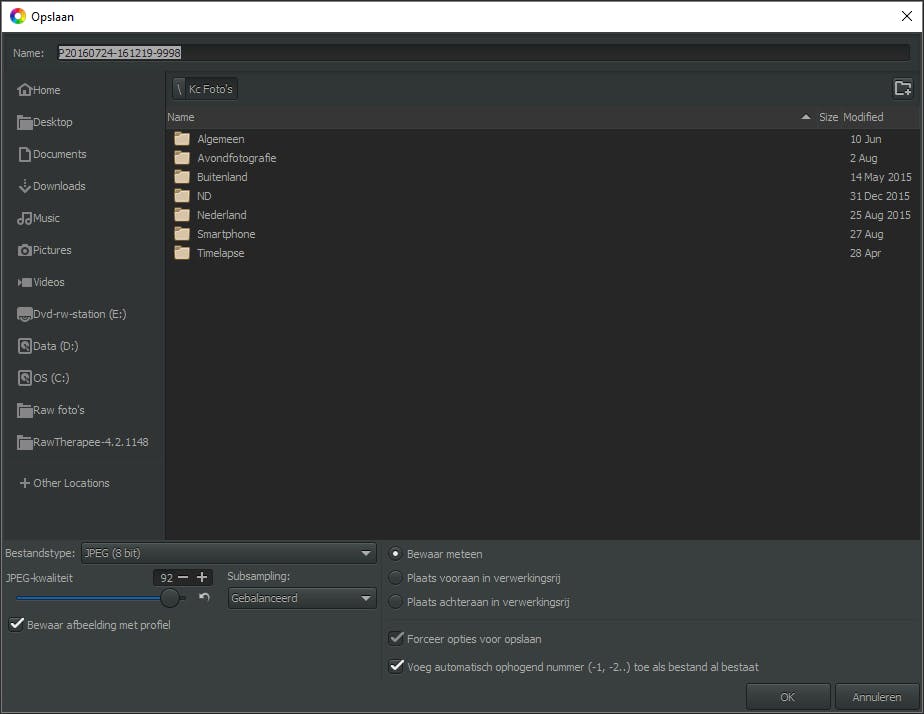Viewport: 924px width, 714px height.
Task: Click the Algemeen folder icon
Action: point(182,139)
